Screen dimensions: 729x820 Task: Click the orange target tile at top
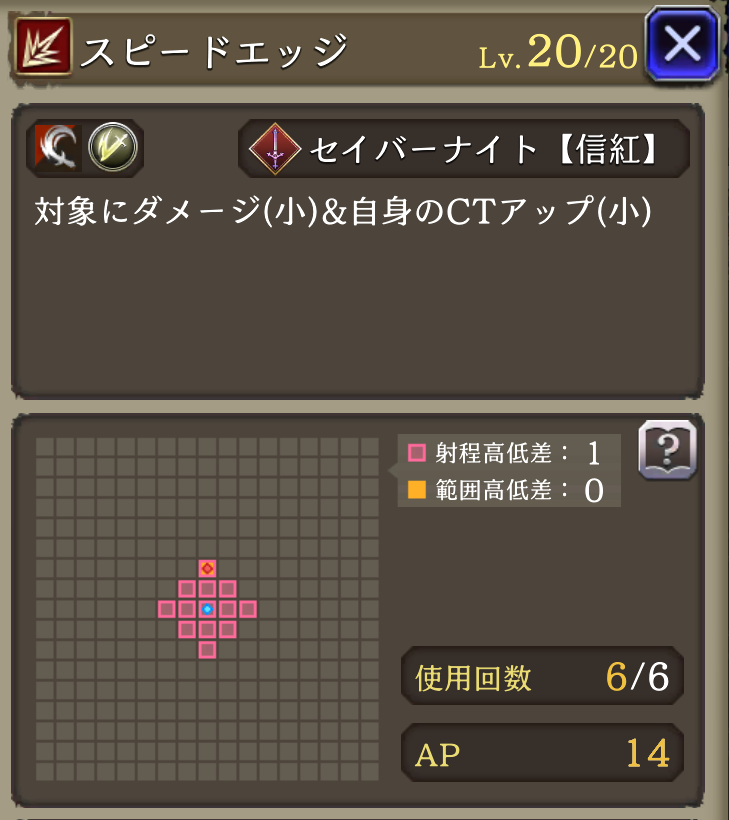coord(208,568)
